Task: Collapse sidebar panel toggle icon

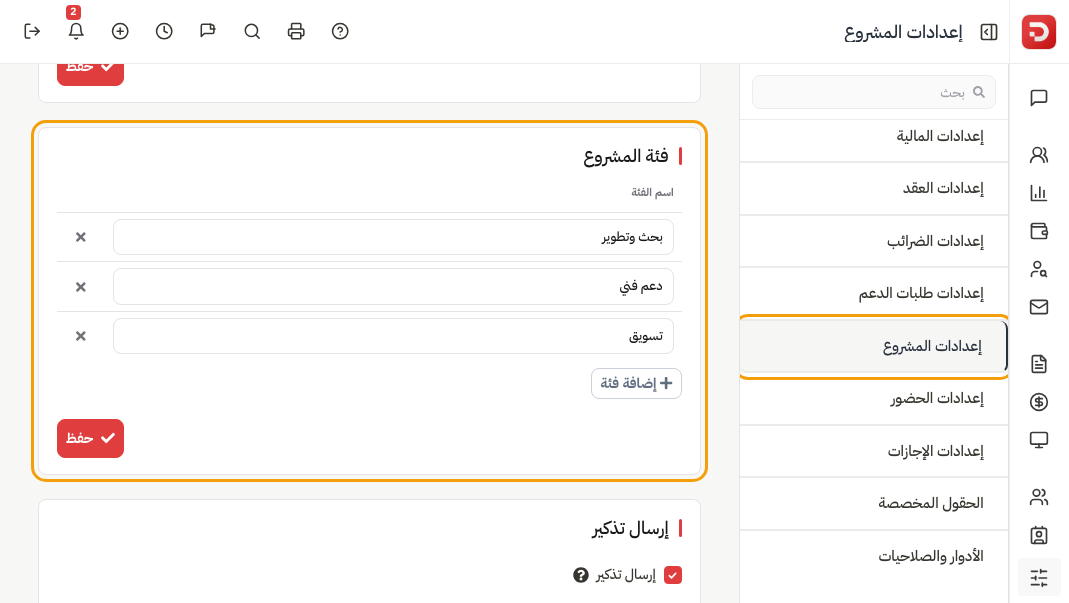Action: [x=989, y=32]
